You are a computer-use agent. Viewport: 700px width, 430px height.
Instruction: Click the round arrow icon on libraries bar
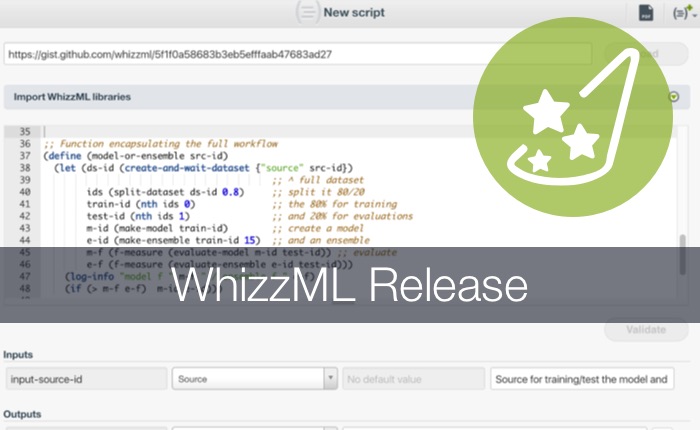[x=674, y=97]
